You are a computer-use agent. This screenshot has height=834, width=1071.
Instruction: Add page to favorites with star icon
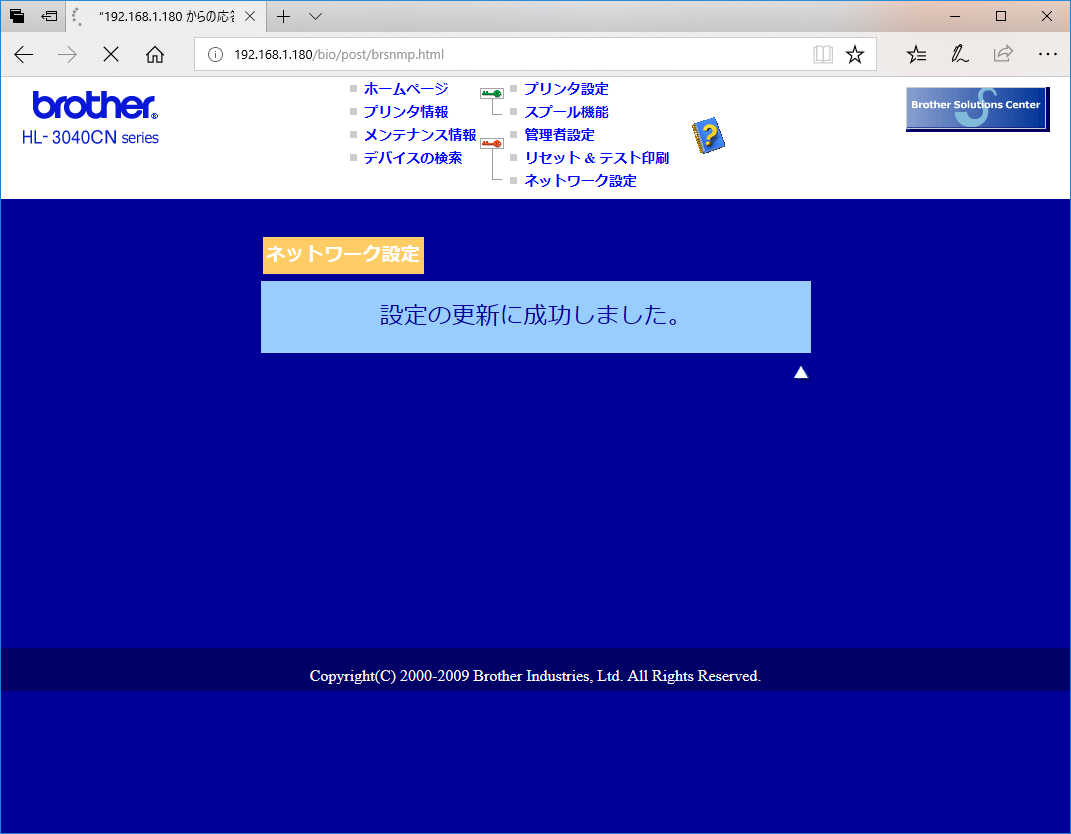(x=855, y=55)
